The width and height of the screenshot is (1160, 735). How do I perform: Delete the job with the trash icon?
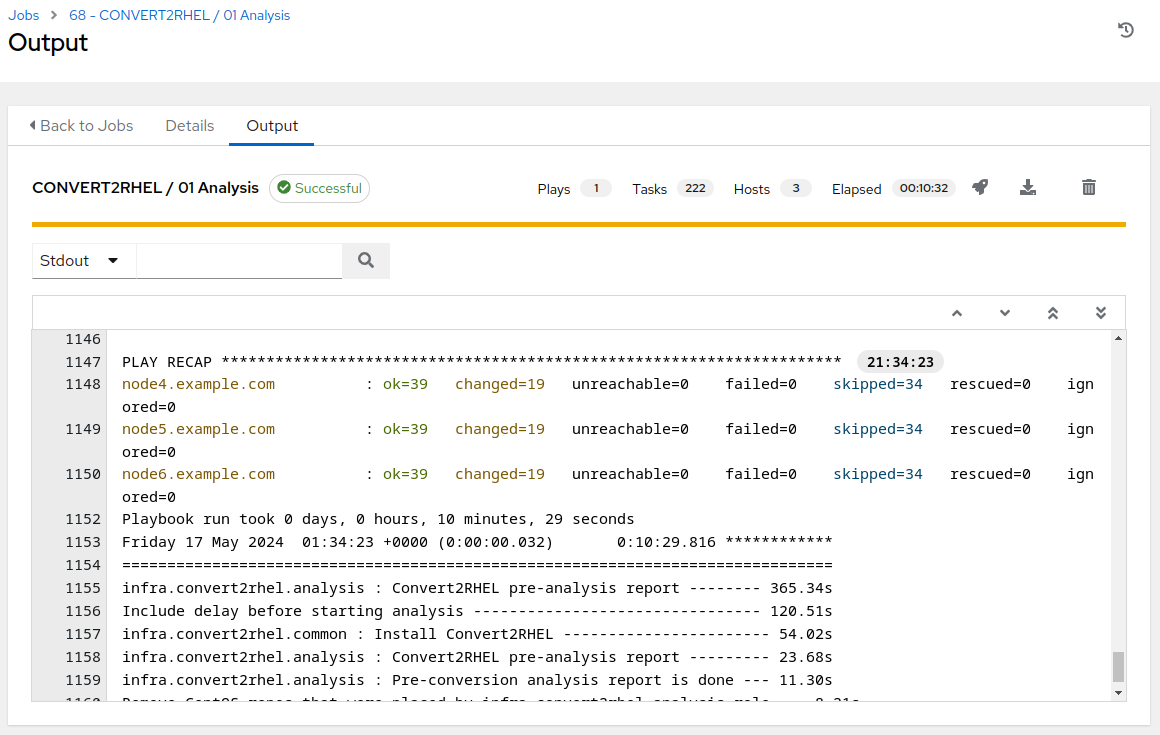click(x=1088, y=188)
